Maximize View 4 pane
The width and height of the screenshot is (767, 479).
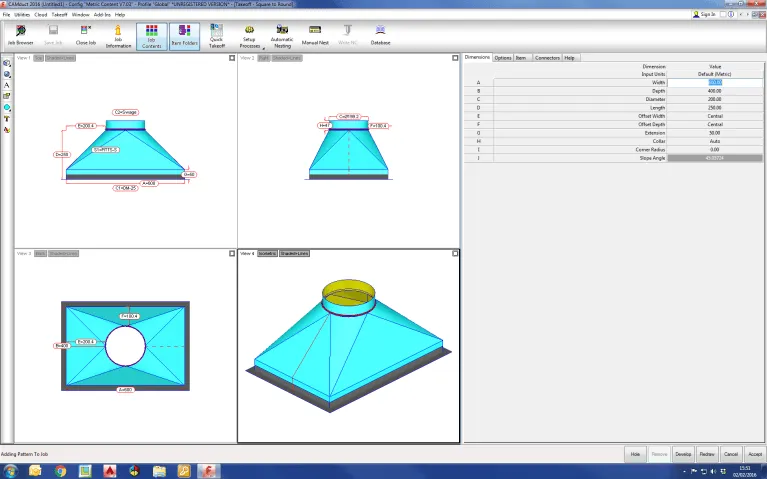coord(455,253)
